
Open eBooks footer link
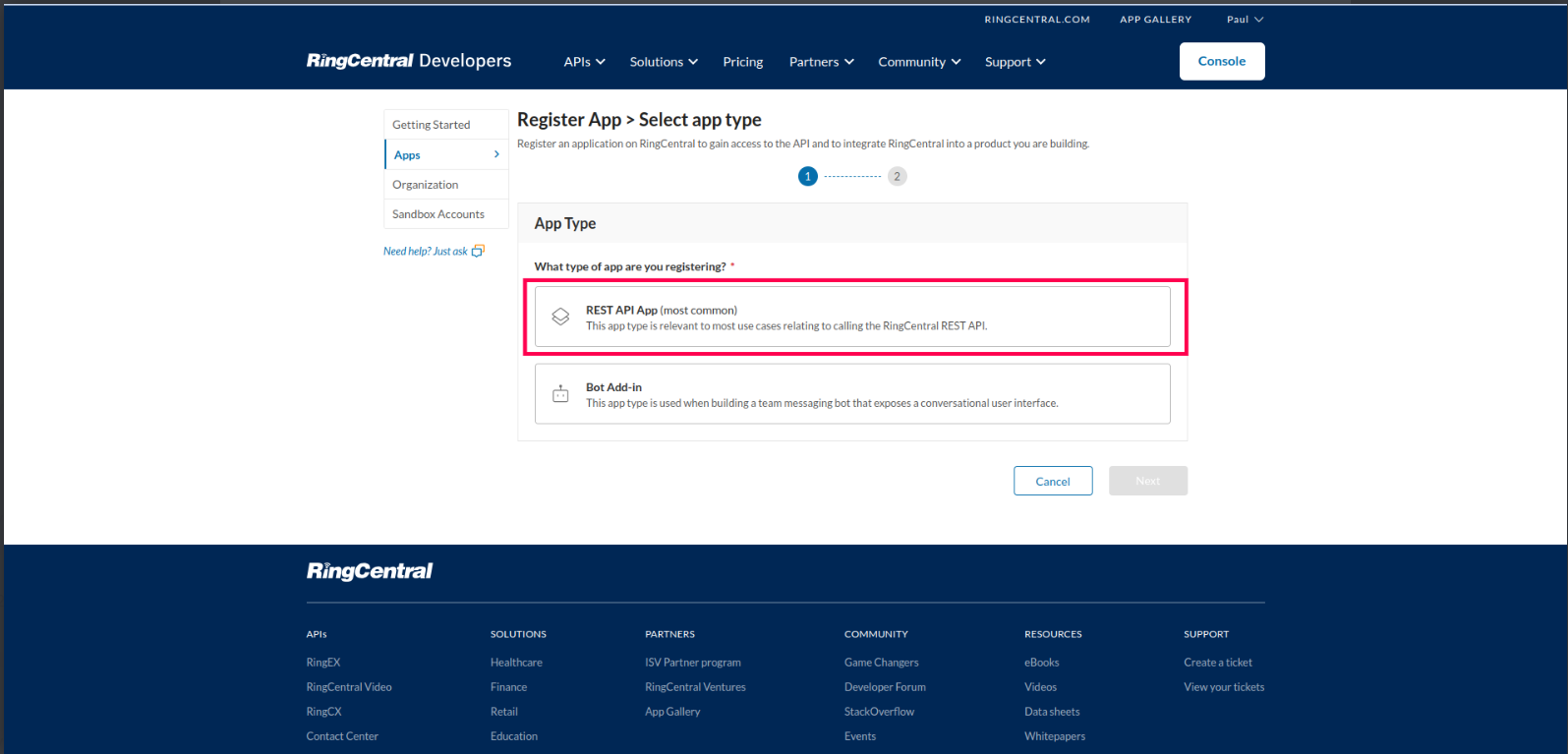coord(1042,663)
